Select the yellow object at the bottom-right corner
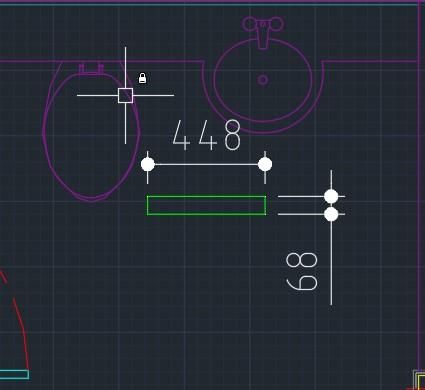The width and height of the screenshot is (425, 390). 421,382
